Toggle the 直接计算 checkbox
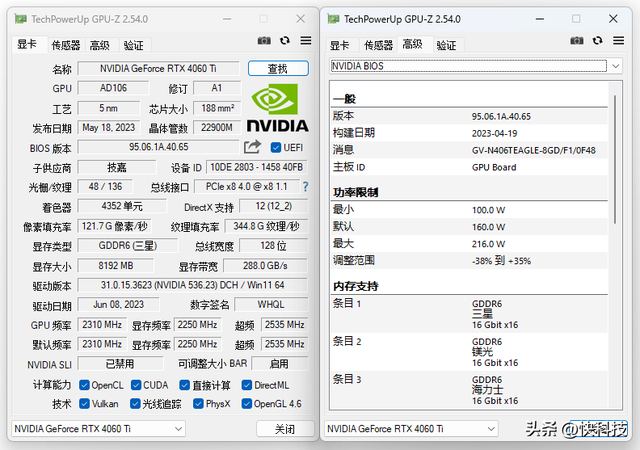Image resolution: width=640 pixels, height=450 pixels. pos(184,385)
